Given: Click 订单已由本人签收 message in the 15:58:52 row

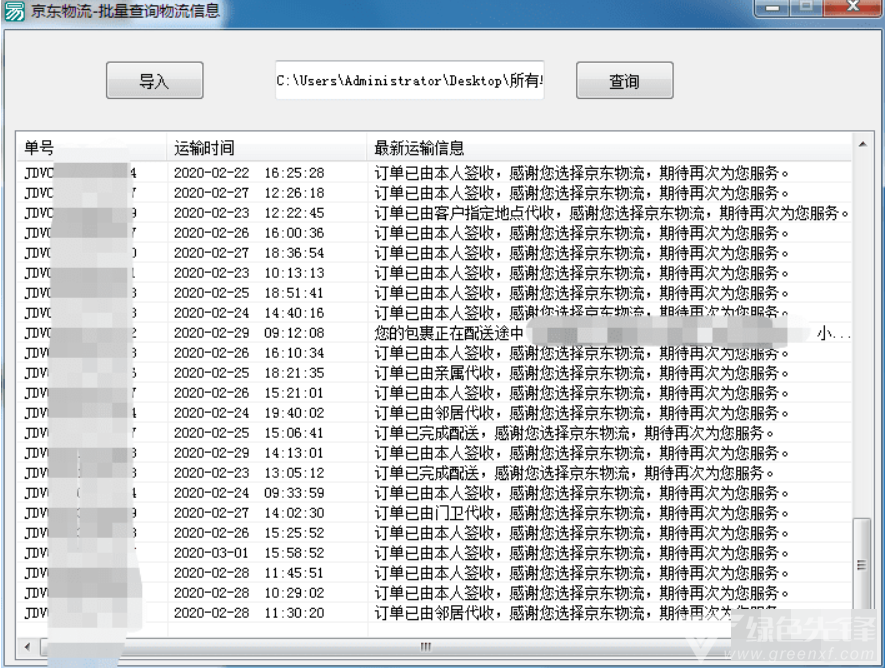Looking at the screenshot, I should [581, 553].
